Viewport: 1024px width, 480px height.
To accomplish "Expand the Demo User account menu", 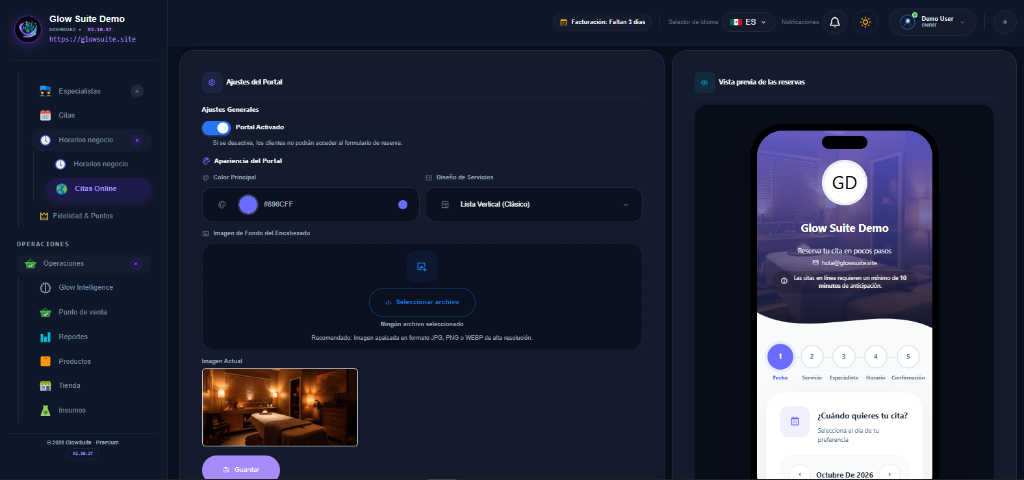I will [x=933, y=22].
